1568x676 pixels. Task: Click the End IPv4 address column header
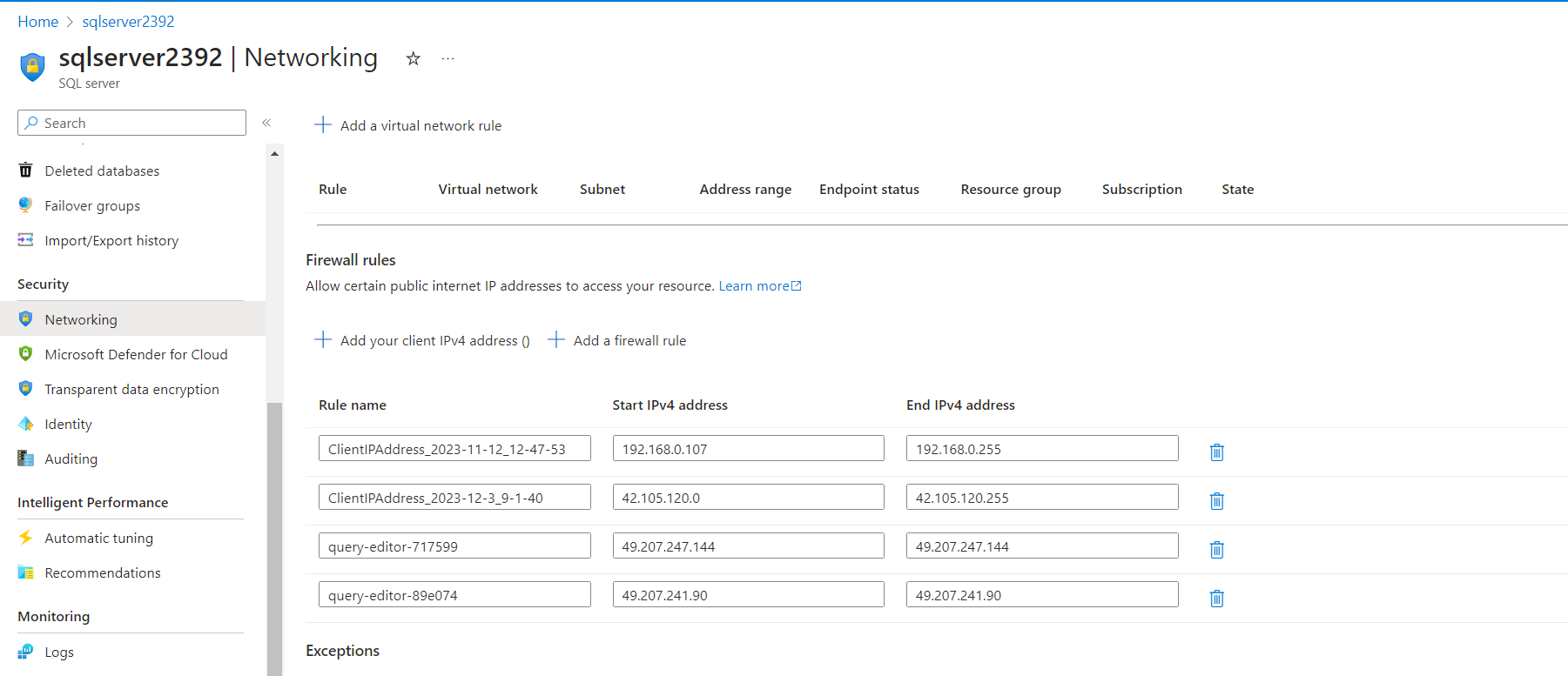click(x=960, y=405)
